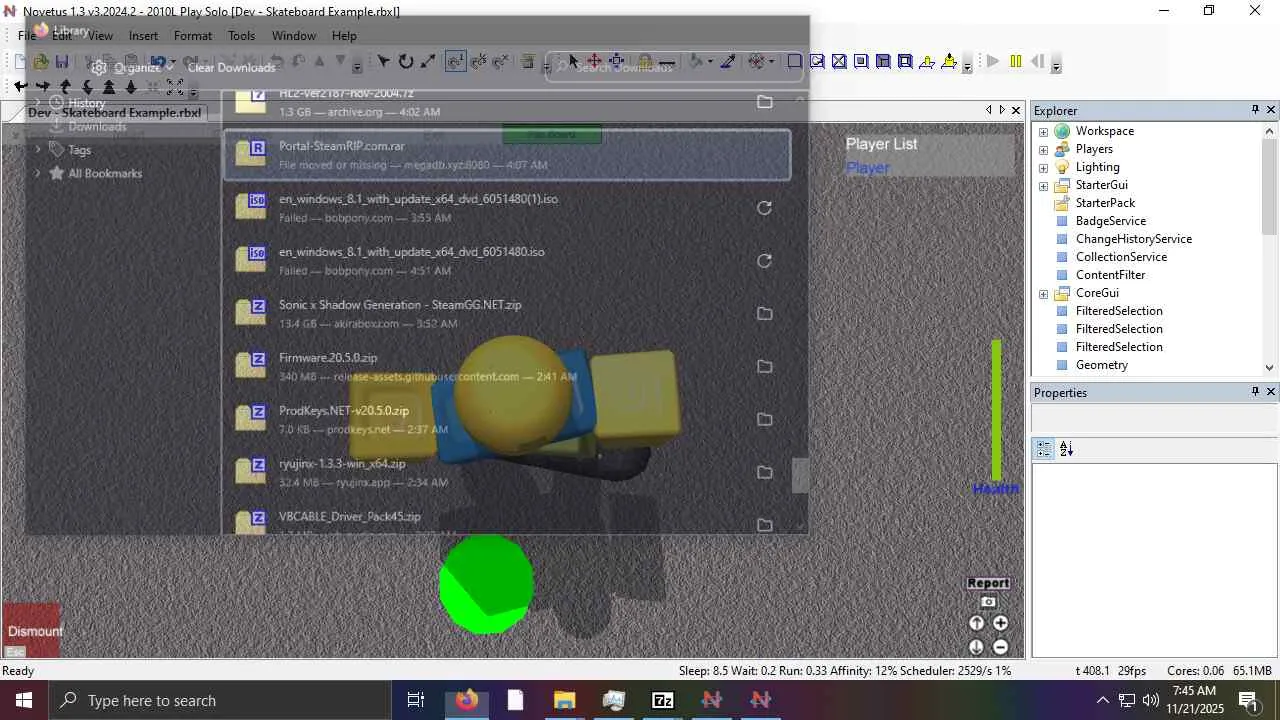Click the yellow Pause simulation button
1280x720 pixels.
[x=1015, y=62]
